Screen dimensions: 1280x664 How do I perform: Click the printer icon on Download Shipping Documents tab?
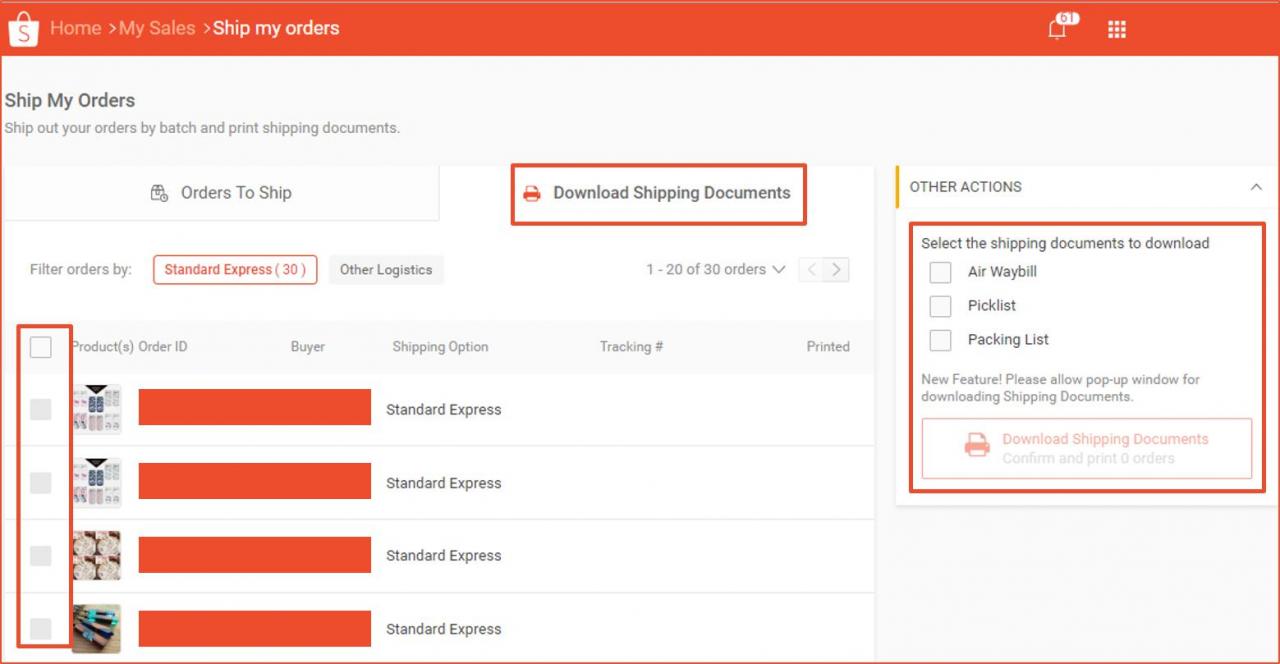[x=532, y=194]
